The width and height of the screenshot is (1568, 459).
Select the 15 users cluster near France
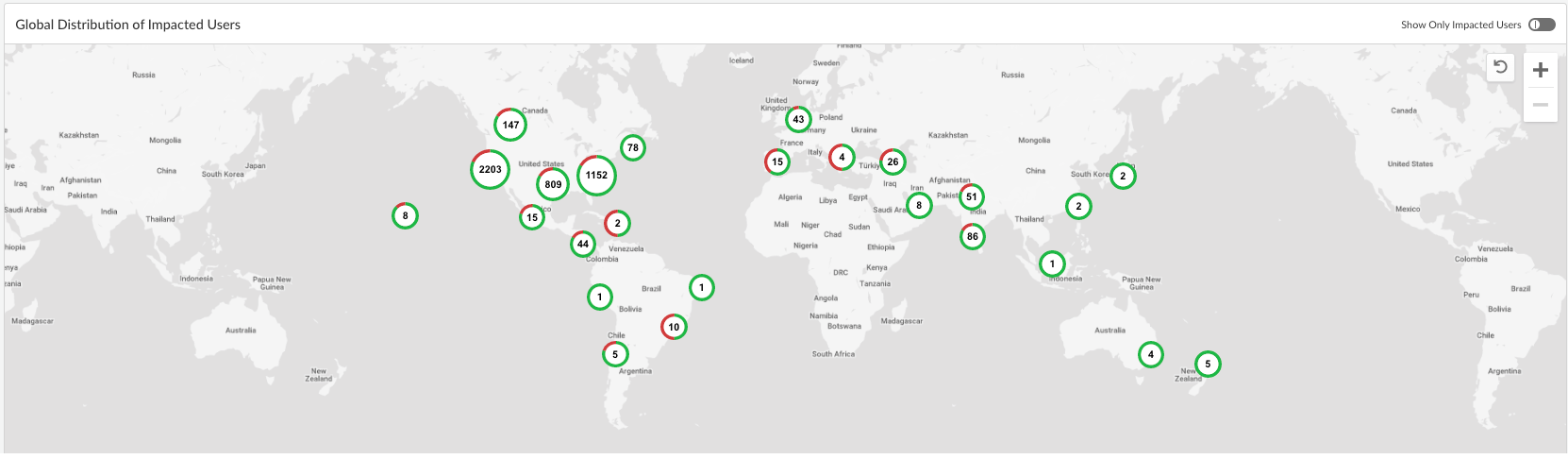pyautogui.click(x=777, y=161)
